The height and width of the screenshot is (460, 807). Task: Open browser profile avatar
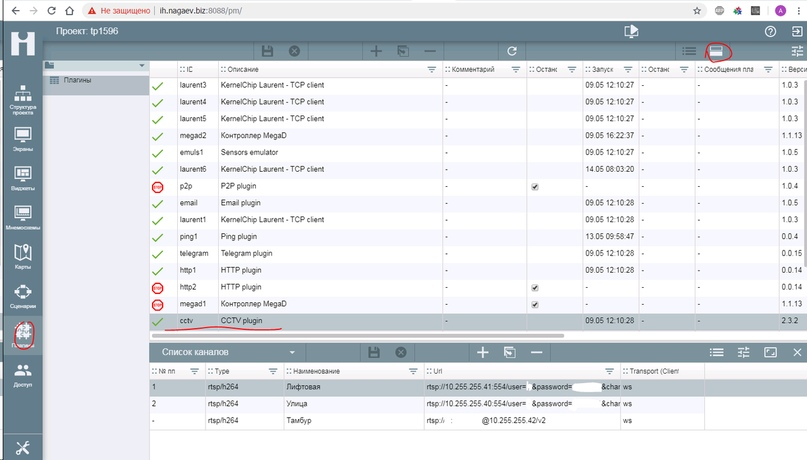(781, 10)
